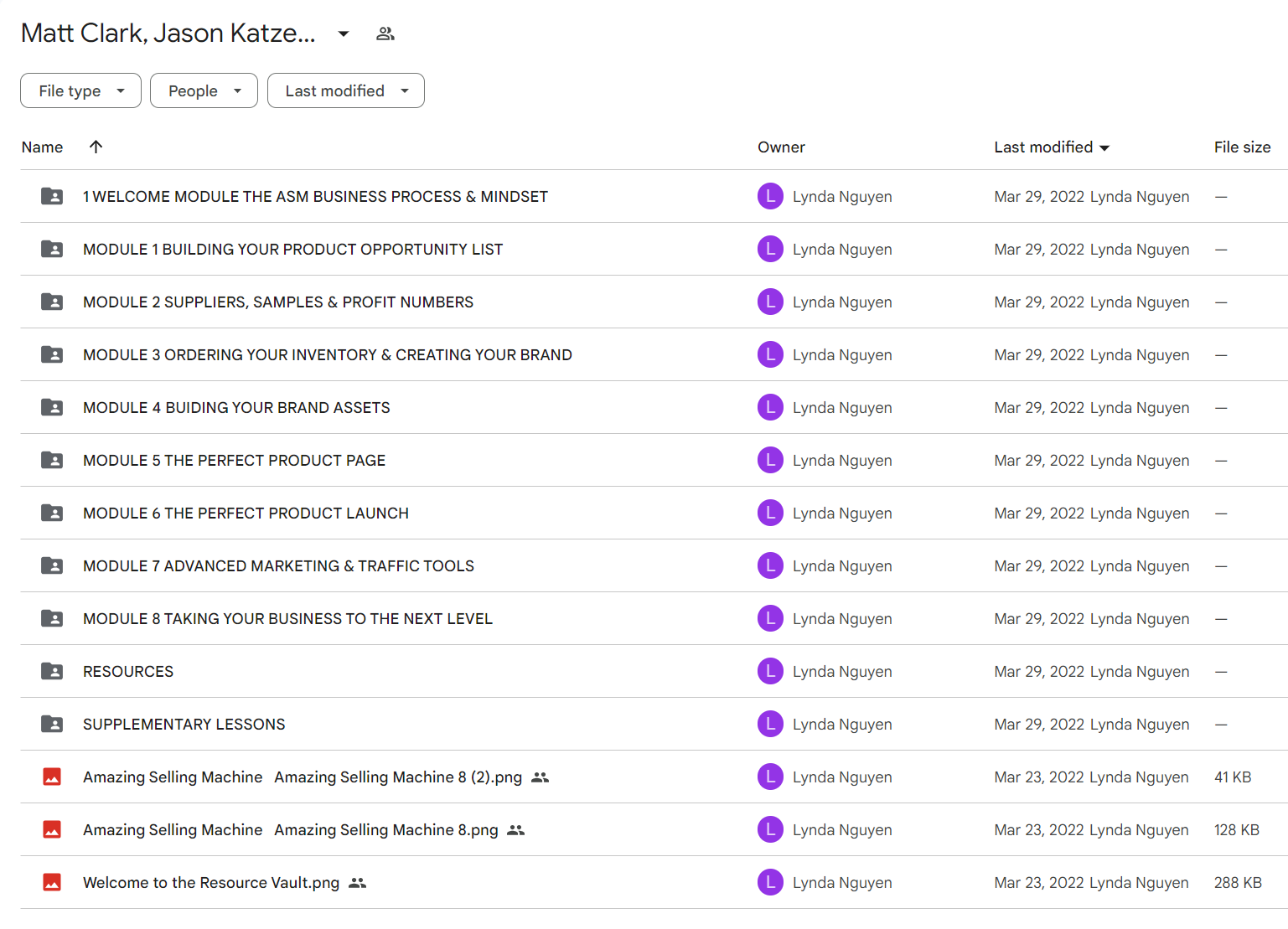Click owner avatar in MODULE 5 row
This screenshot has width=1288, height=929.
pyautogui.click(x=770, y=460)
